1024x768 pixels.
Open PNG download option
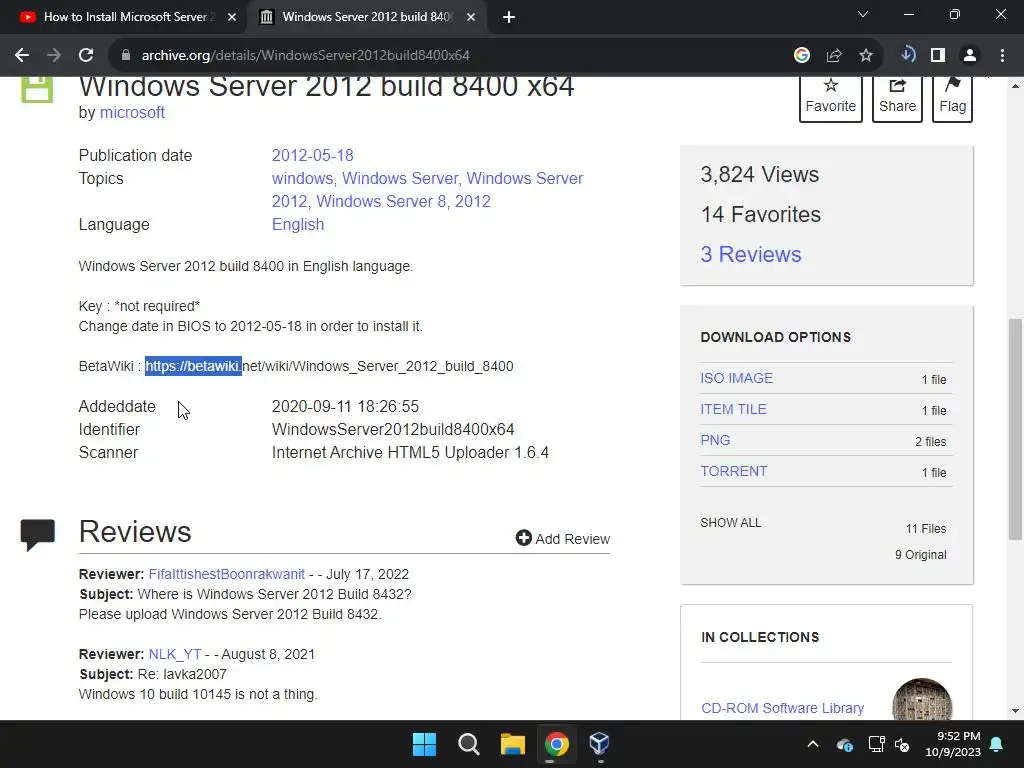[715, 440]
